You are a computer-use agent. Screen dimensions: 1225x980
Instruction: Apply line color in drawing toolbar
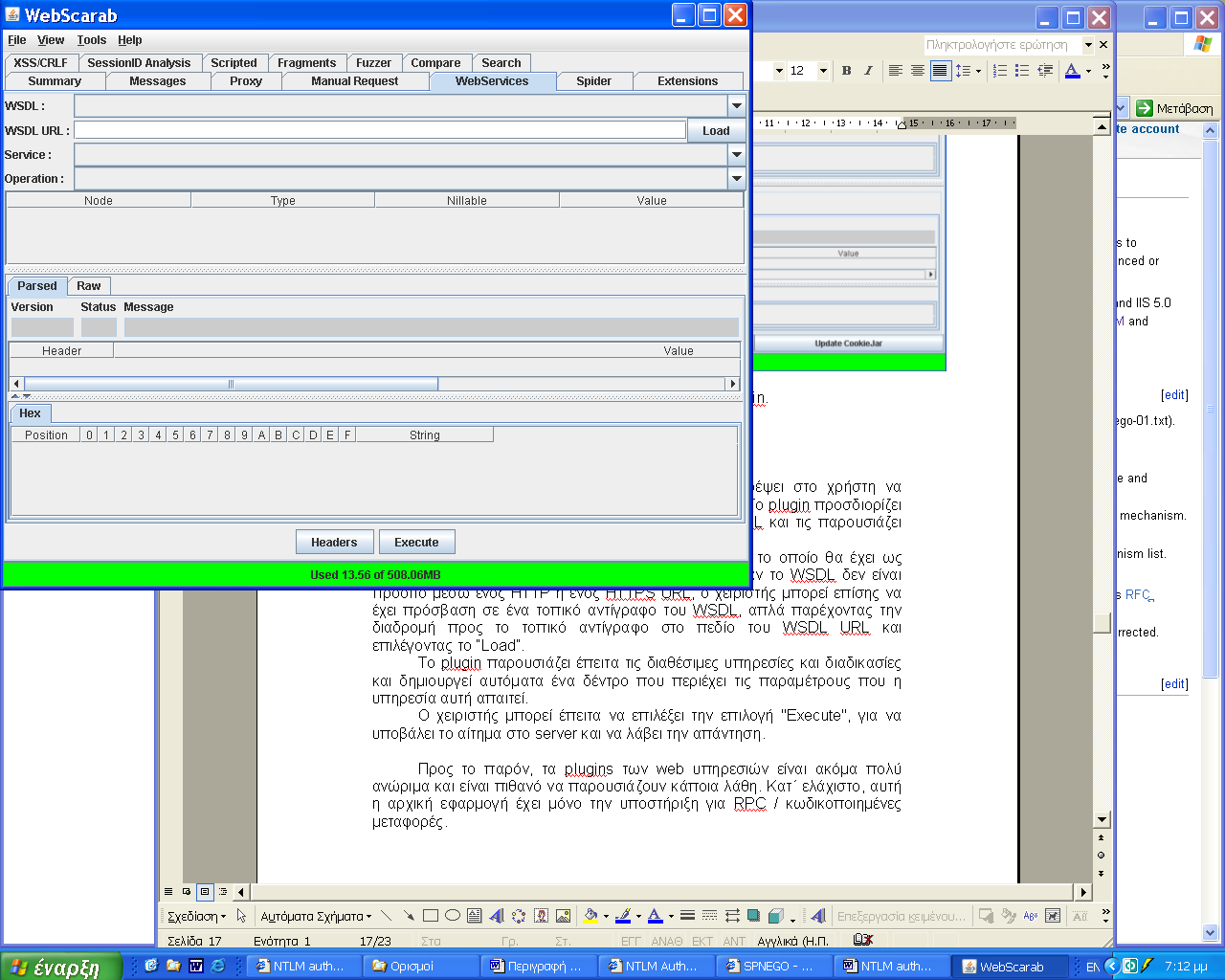coord(623,916)
